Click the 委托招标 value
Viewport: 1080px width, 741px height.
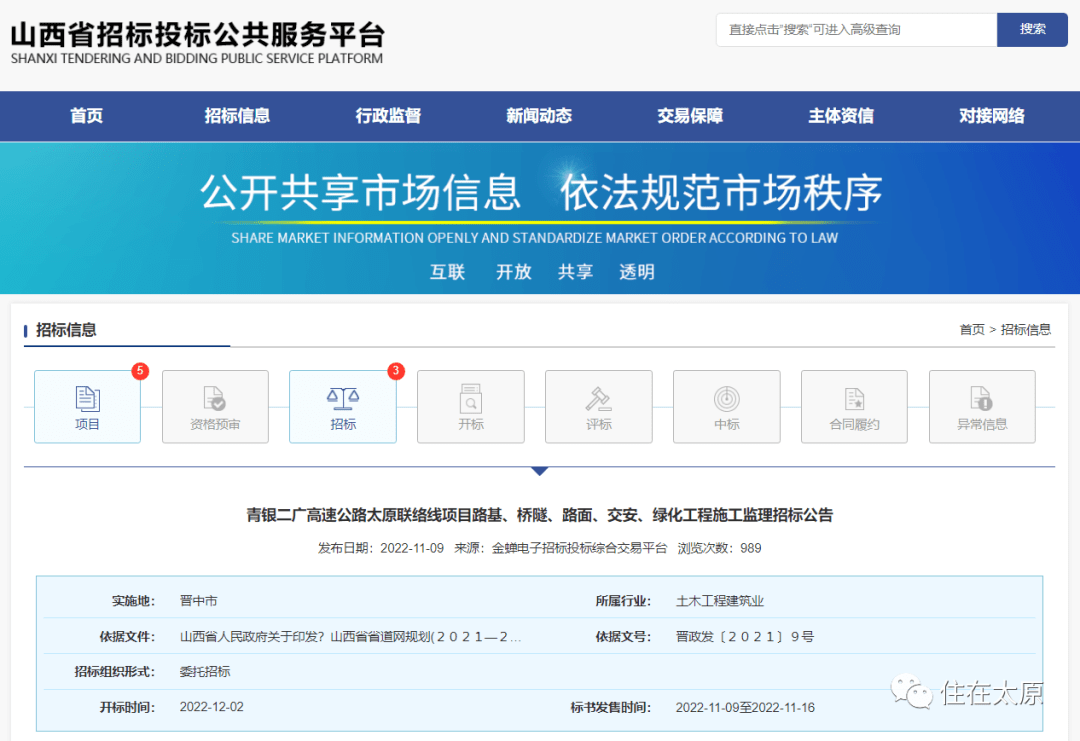pos(205,671)
